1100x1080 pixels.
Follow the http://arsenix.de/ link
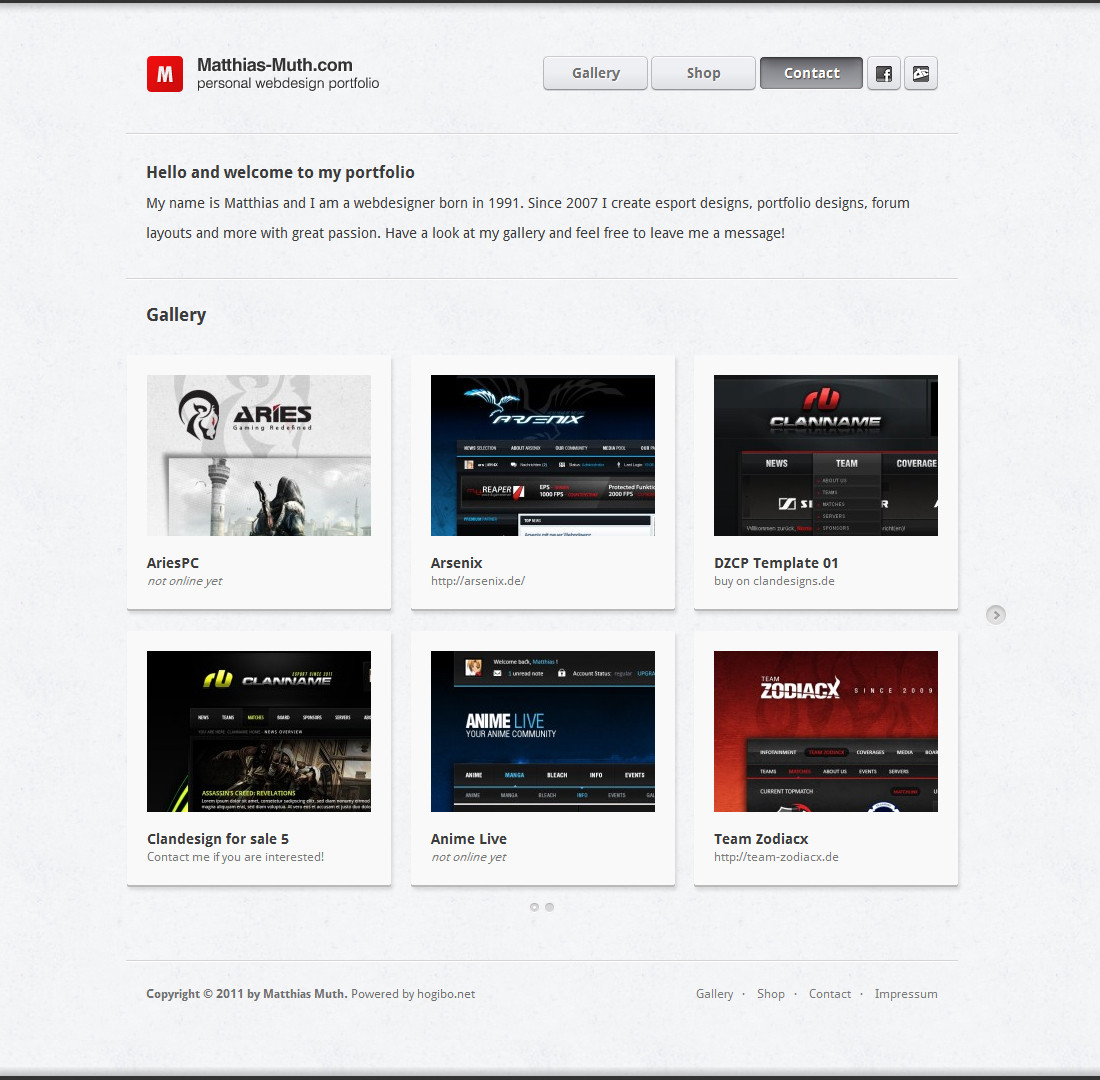click(478, 581)
